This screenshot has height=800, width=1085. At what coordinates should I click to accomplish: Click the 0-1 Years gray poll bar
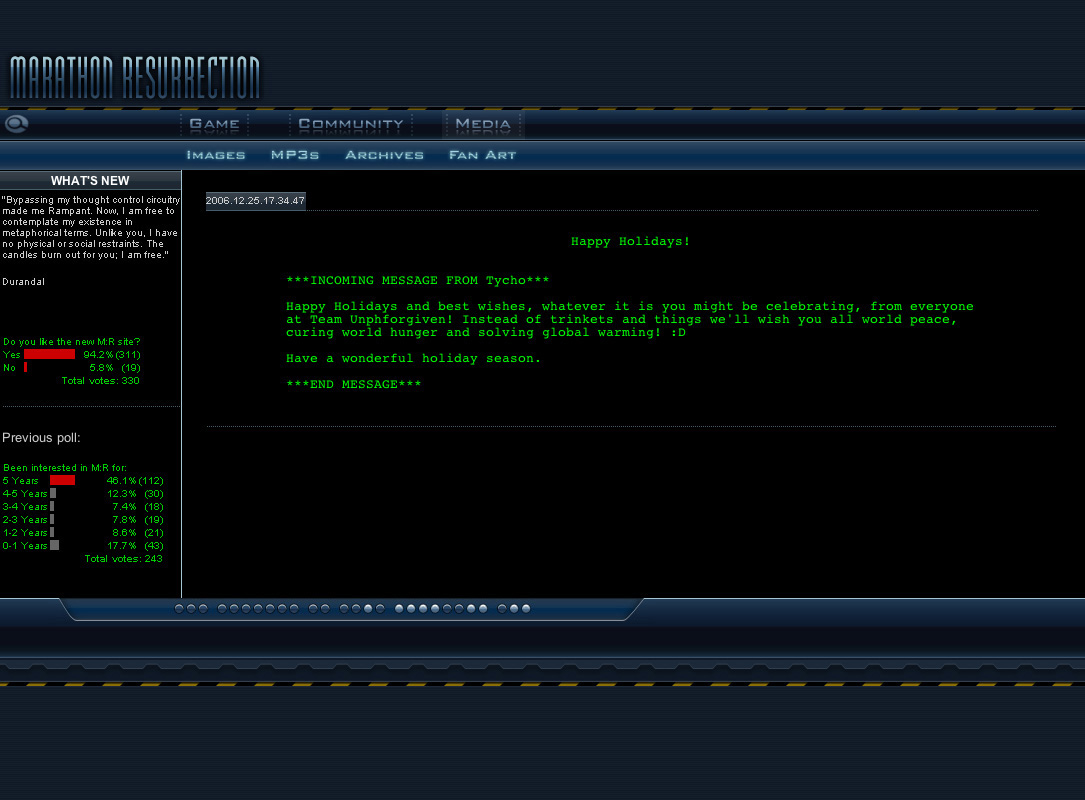pos(54,545)
